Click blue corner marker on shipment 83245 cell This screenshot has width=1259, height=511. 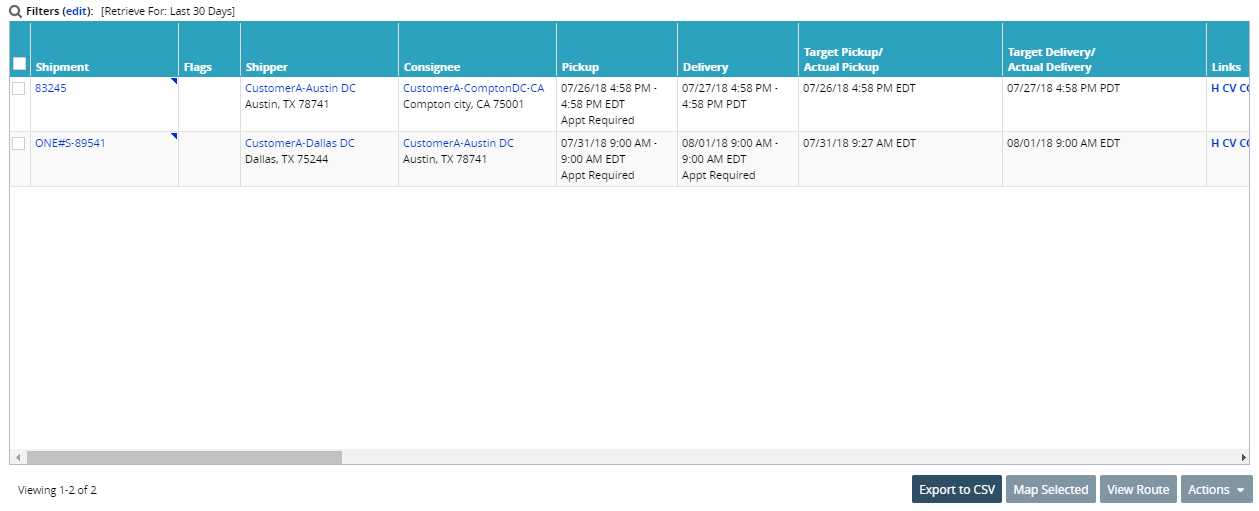[174, 81]
